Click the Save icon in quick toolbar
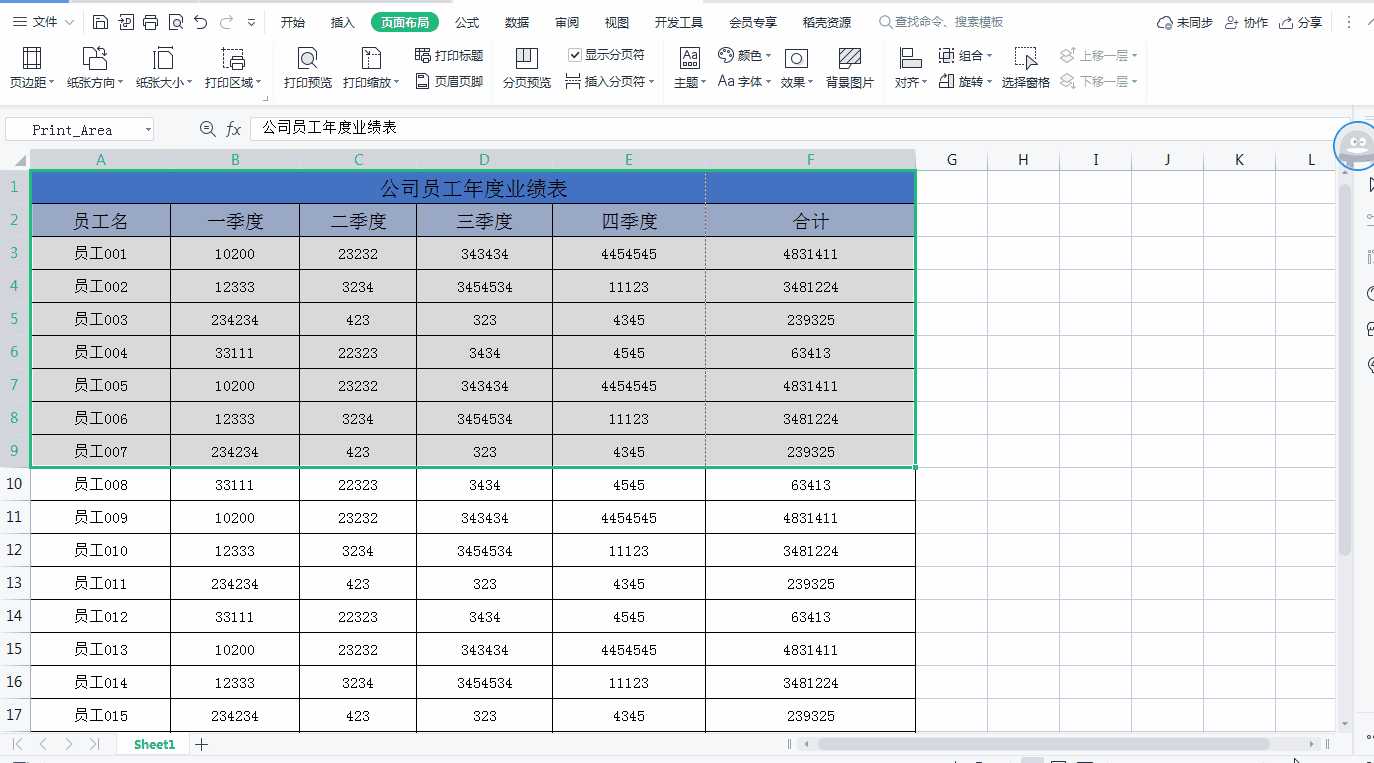The image size is (1374, 763). tap(100, 22)
